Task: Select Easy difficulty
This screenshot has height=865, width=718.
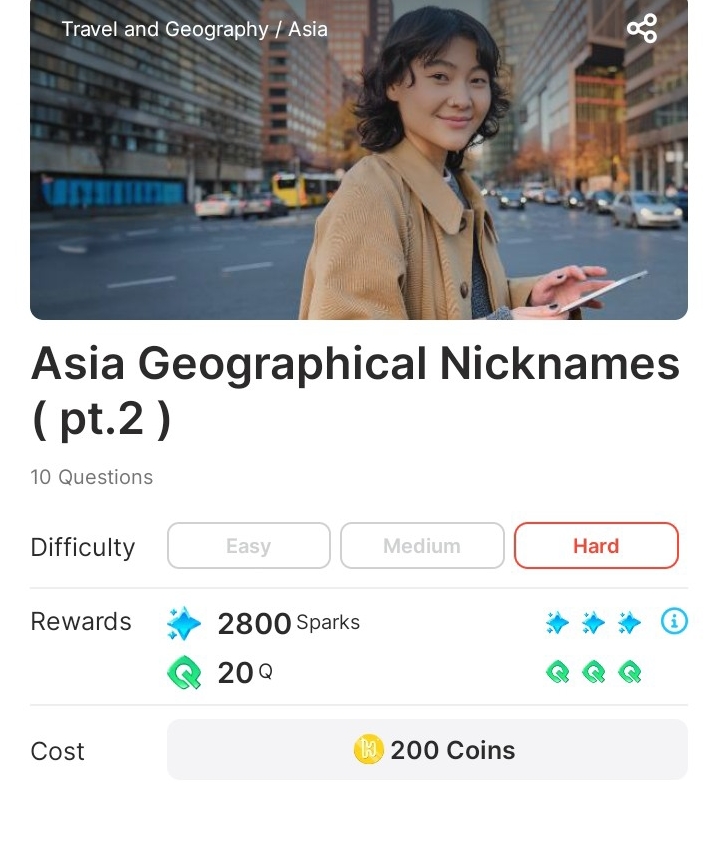Action: point(249,546)
